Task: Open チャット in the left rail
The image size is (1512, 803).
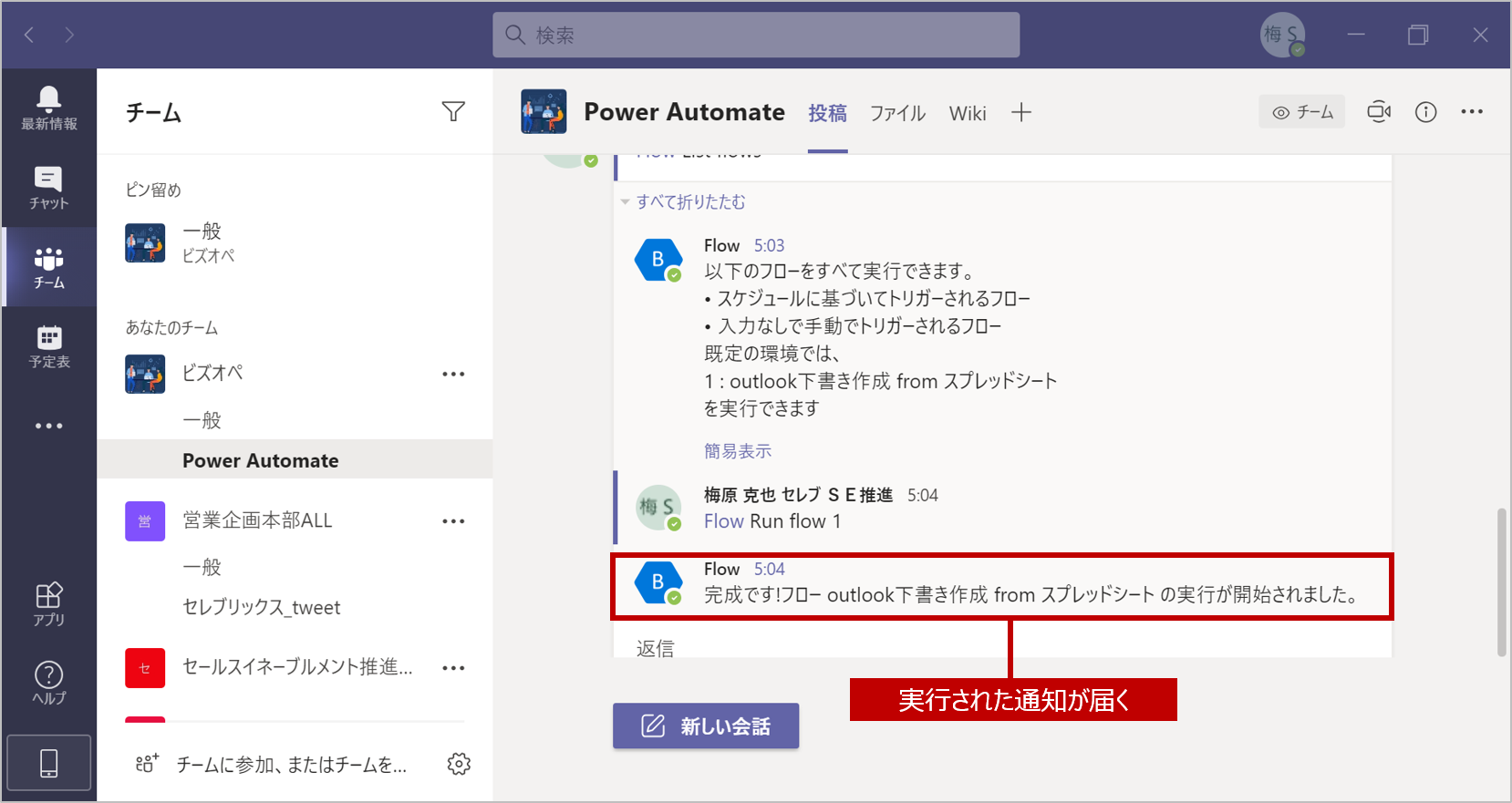Action: point(48,188)
